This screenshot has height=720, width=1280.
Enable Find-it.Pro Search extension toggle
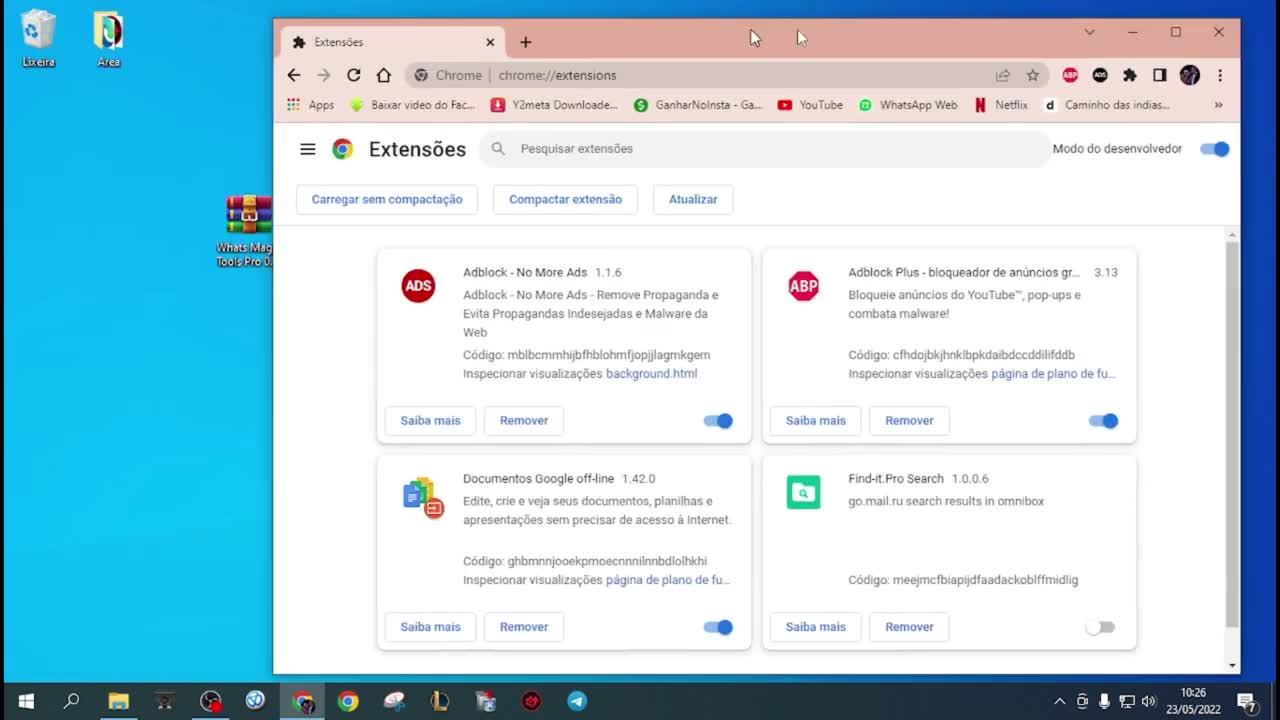pos(1100,627)
